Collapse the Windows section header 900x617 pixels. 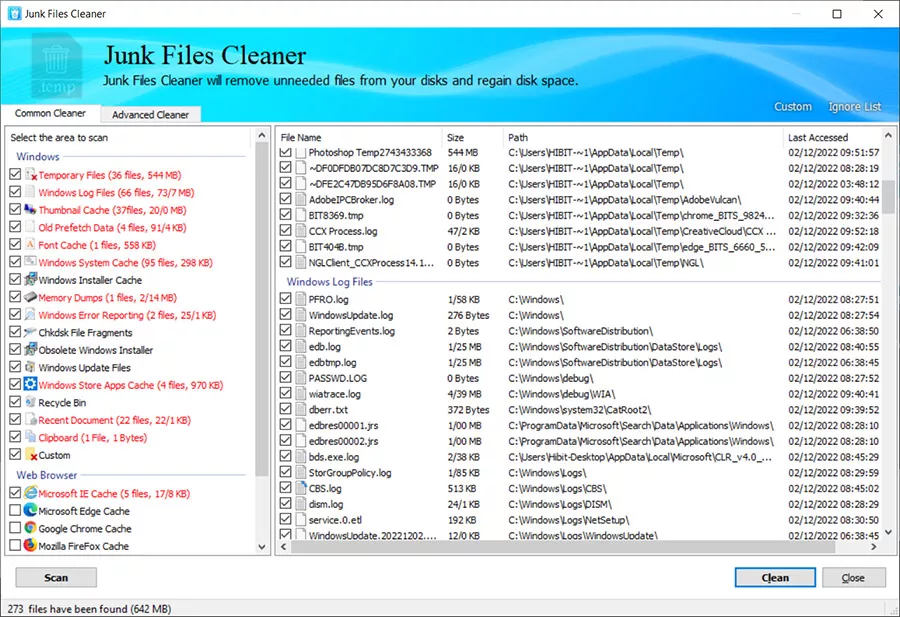pyautogui.click(x=37, y=156)
